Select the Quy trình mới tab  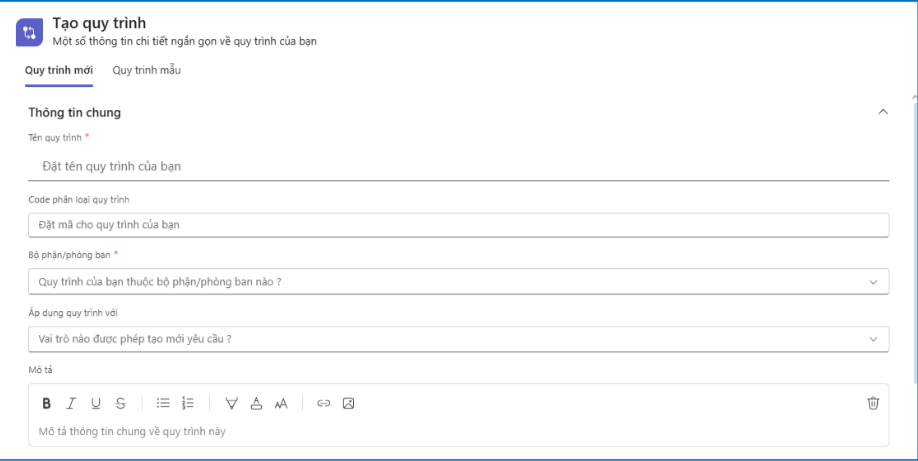click(x=59, y=70)
